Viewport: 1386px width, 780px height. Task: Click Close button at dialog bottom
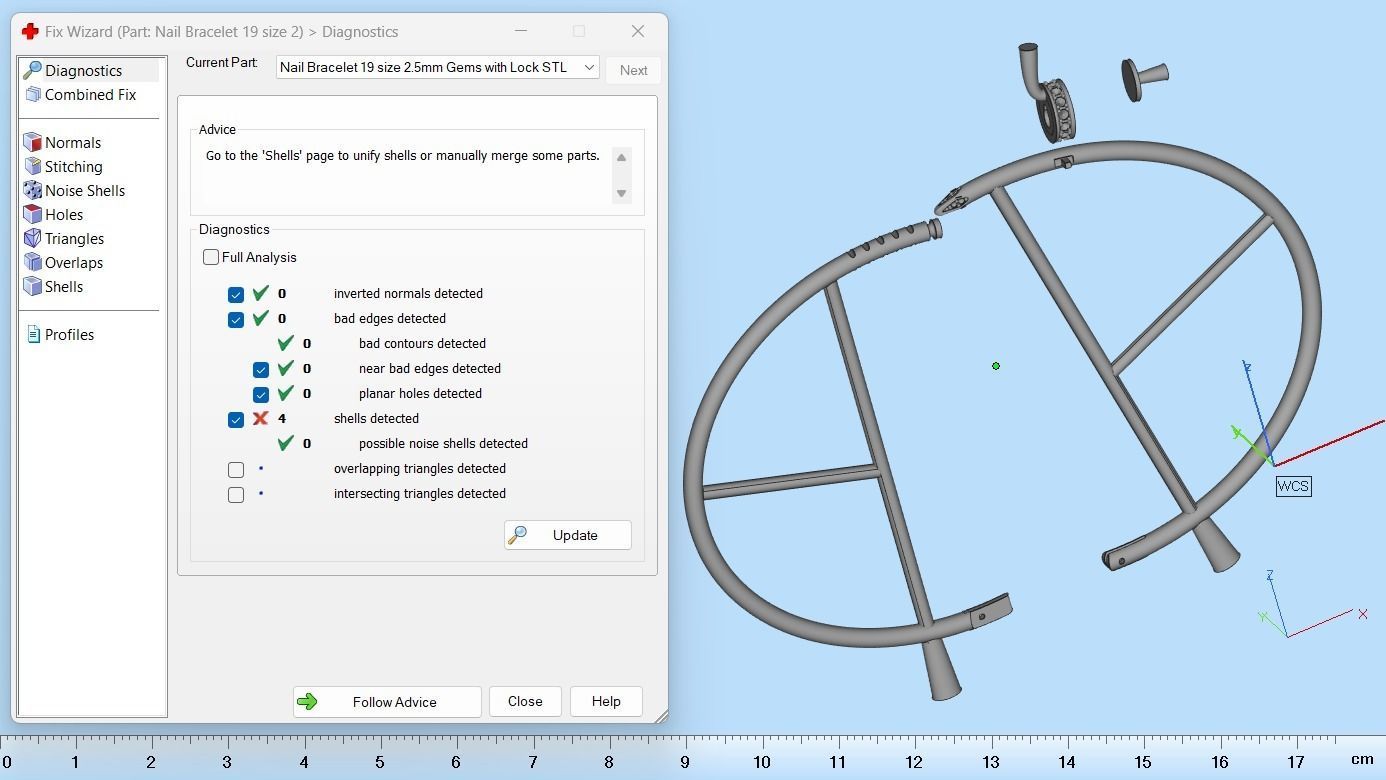coord(525,701)
